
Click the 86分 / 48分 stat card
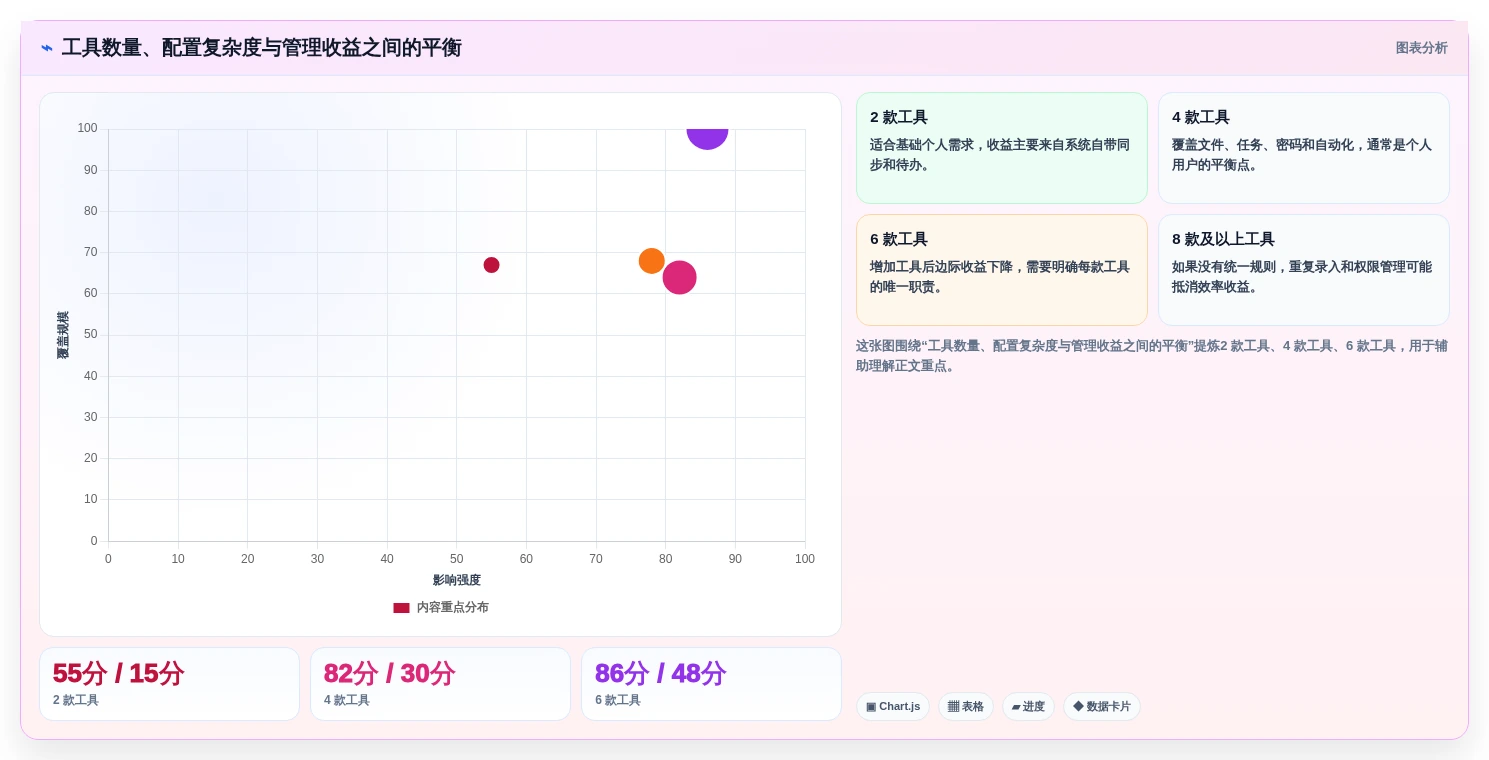(711, 684)
